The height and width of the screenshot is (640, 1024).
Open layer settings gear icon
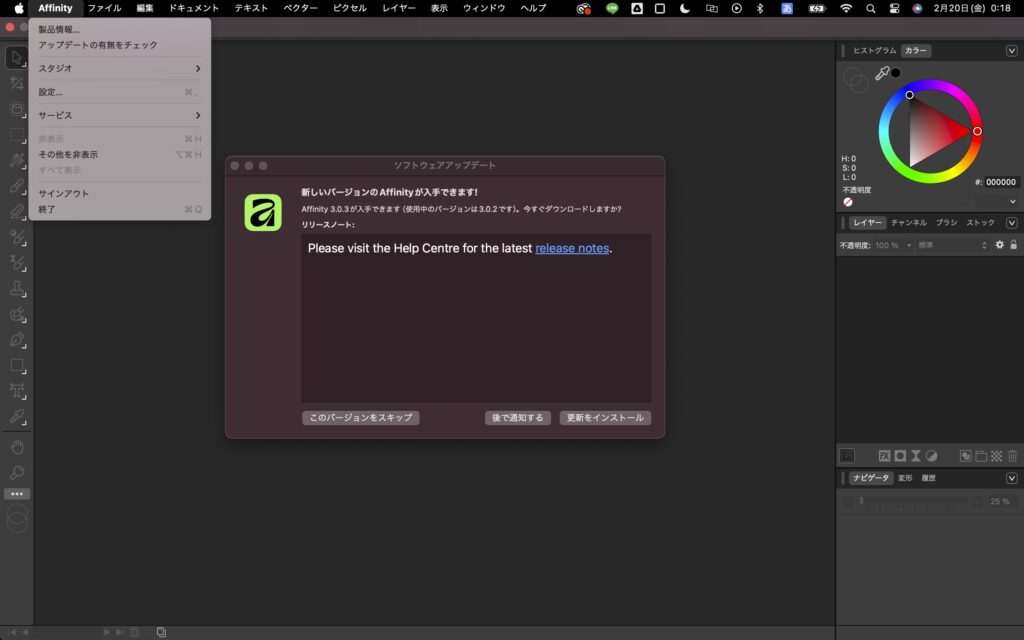click(999, 245)
